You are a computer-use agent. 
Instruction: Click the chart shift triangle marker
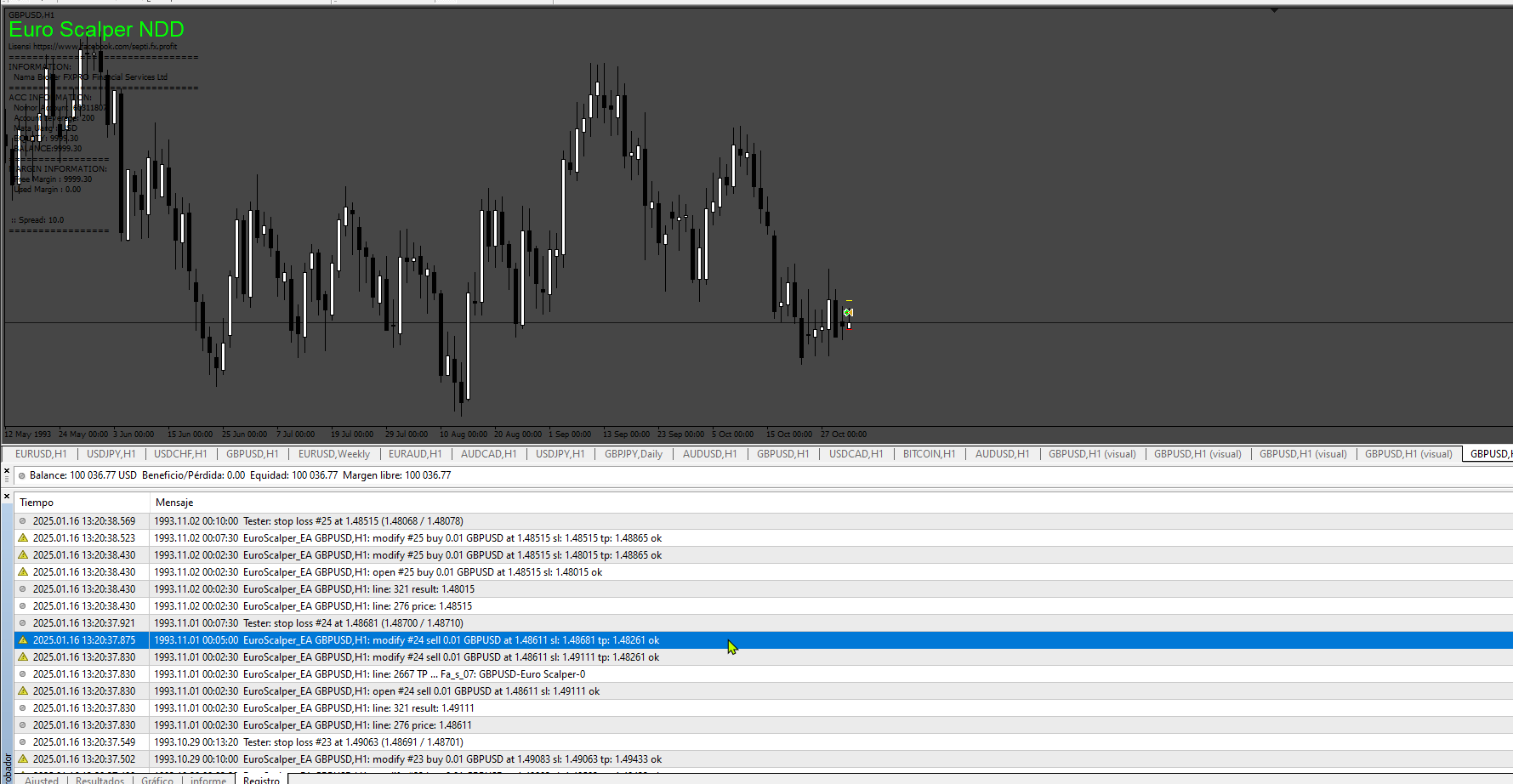tap(1274, 10)
